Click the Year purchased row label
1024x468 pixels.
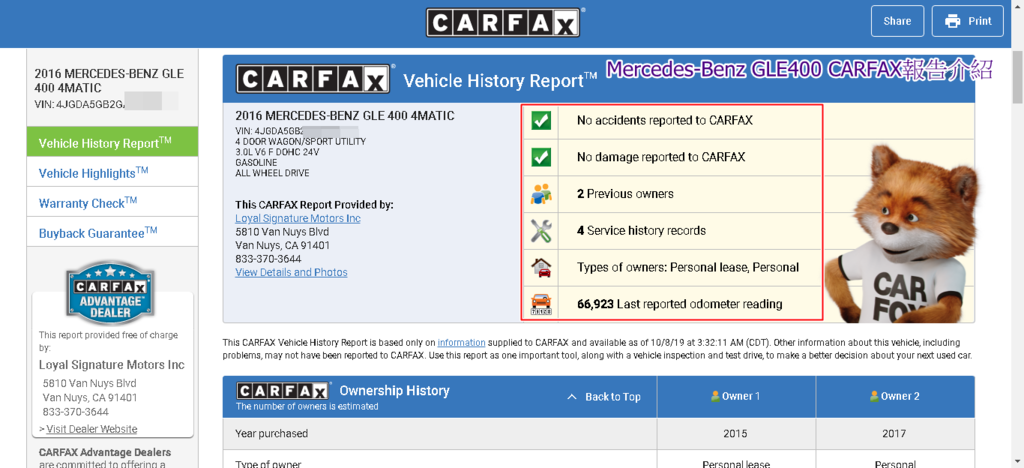[x=272, y=433]
